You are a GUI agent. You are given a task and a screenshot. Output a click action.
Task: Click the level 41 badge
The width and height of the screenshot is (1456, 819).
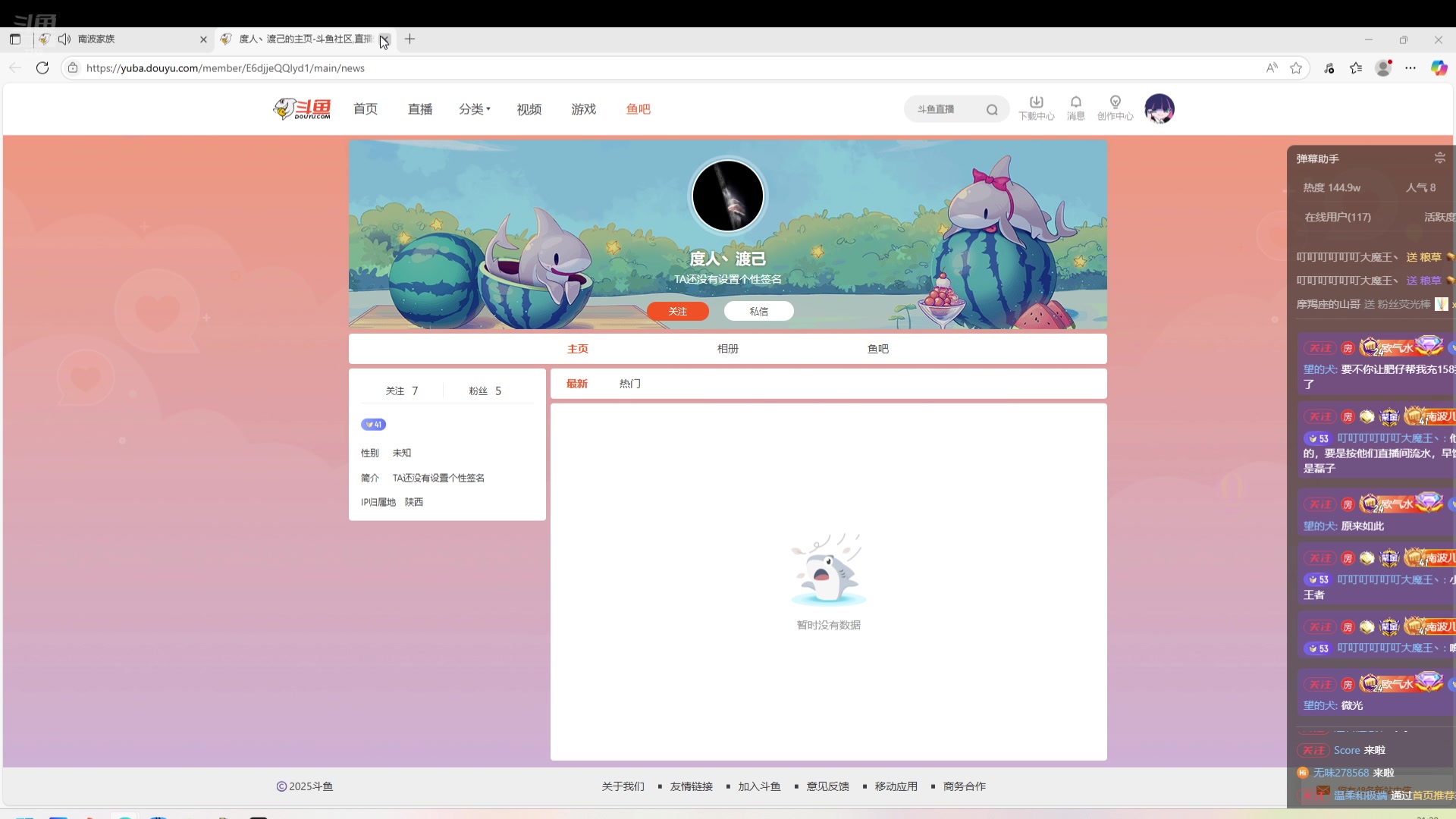pyautogui.click(x=373, y=425)
